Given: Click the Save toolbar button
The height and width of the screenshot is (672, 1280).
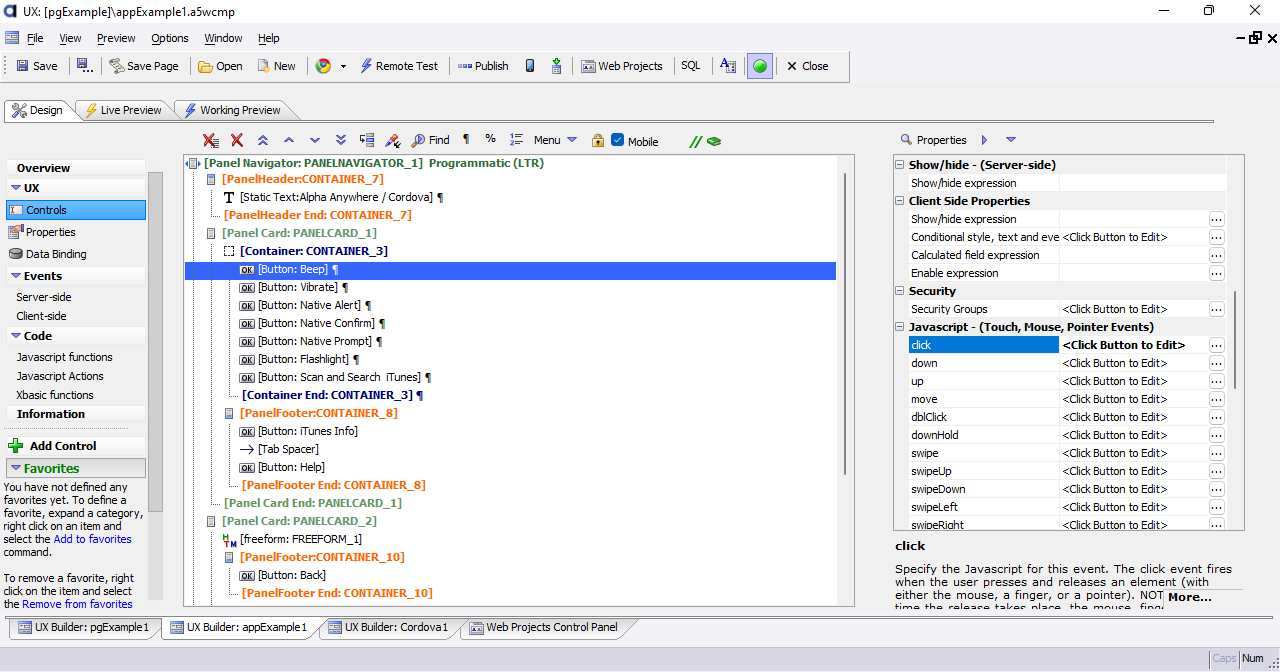Looking at the screenshot, I should (x=36, y=66).
